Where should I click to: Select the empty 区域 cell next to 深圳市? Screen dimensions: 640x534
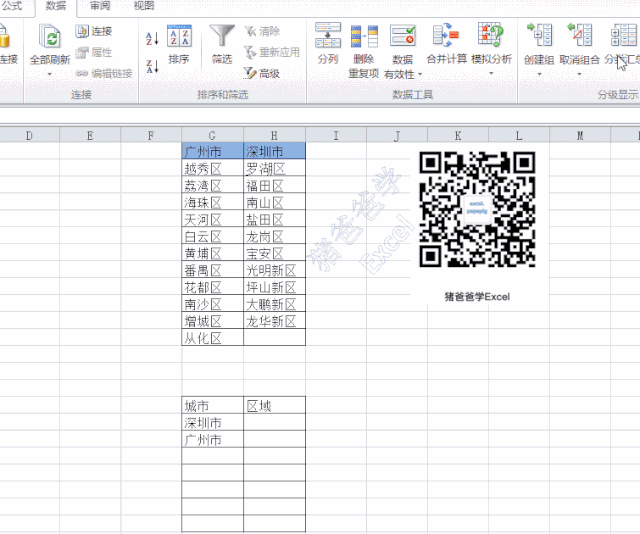[274, 423]
